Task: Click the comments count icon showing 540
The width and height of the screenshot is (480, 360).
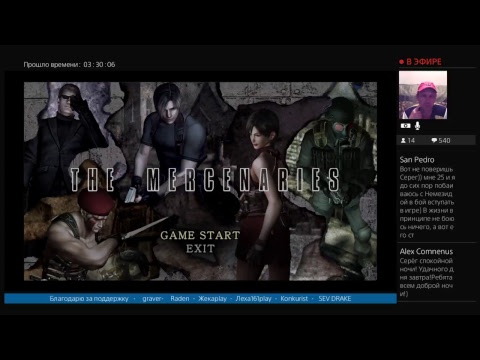Action: [x=434, y=141]
